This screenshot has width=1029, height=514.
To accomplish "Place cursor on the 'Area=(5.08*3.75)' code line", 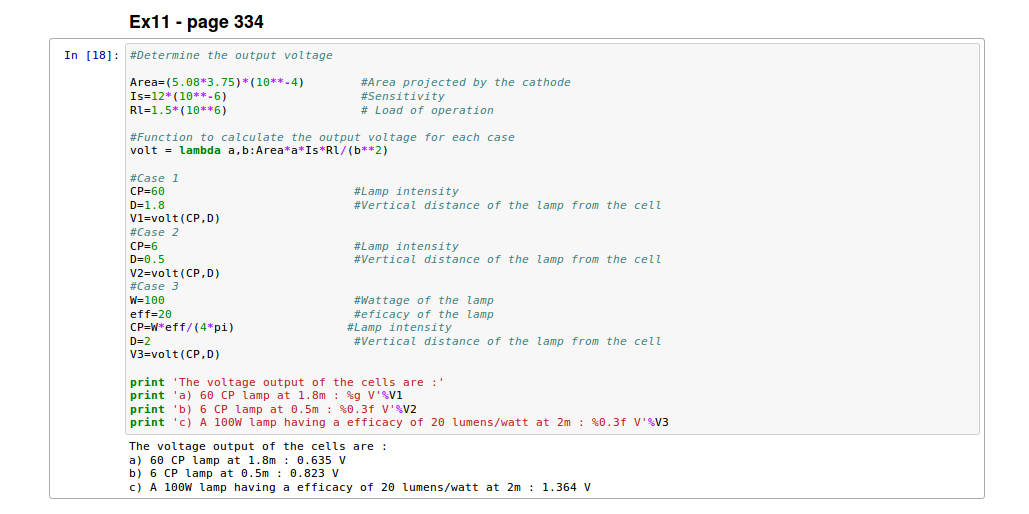I will (x=217, y=82).
